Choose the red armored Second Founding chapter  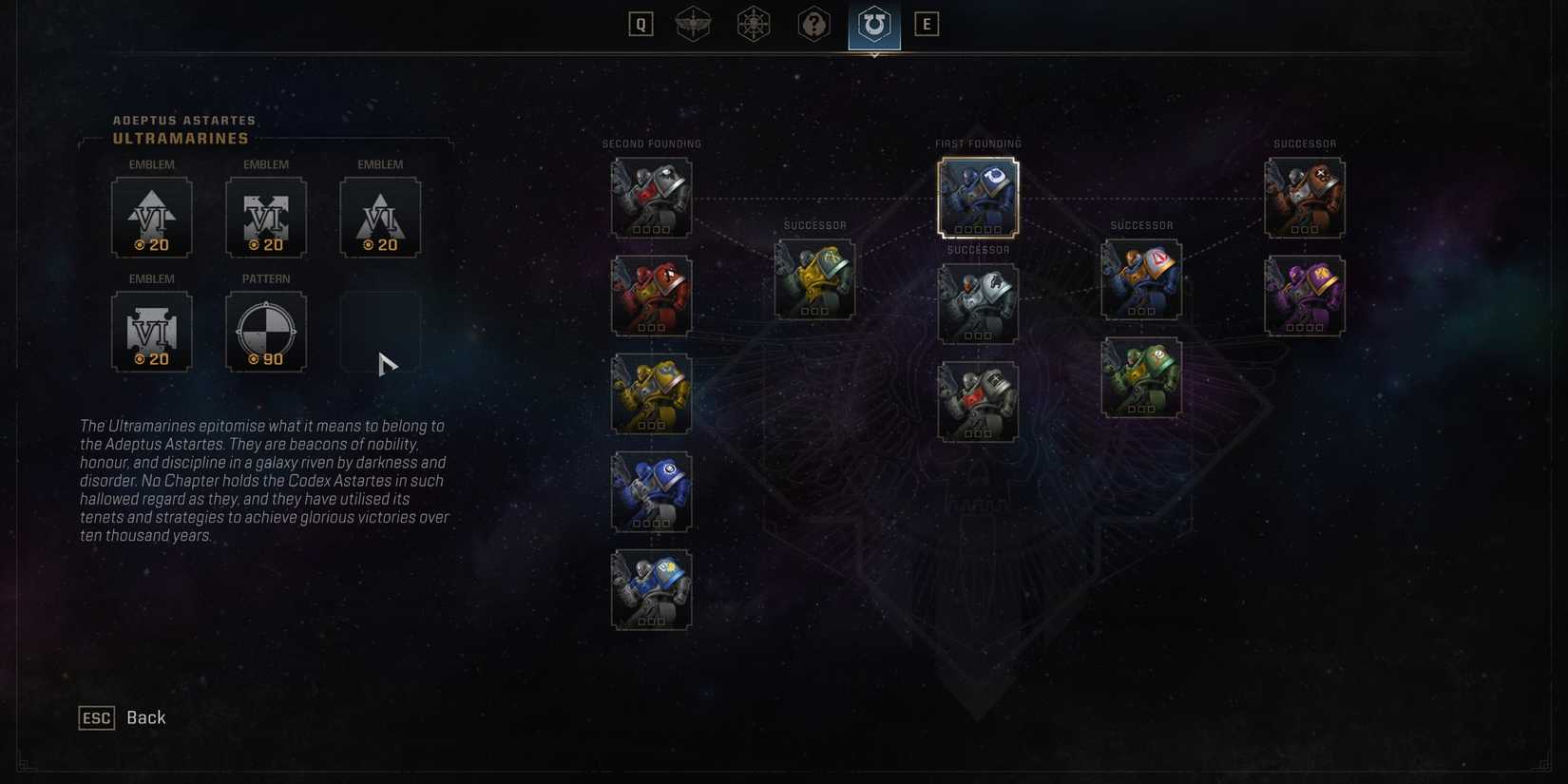[651, 296]
